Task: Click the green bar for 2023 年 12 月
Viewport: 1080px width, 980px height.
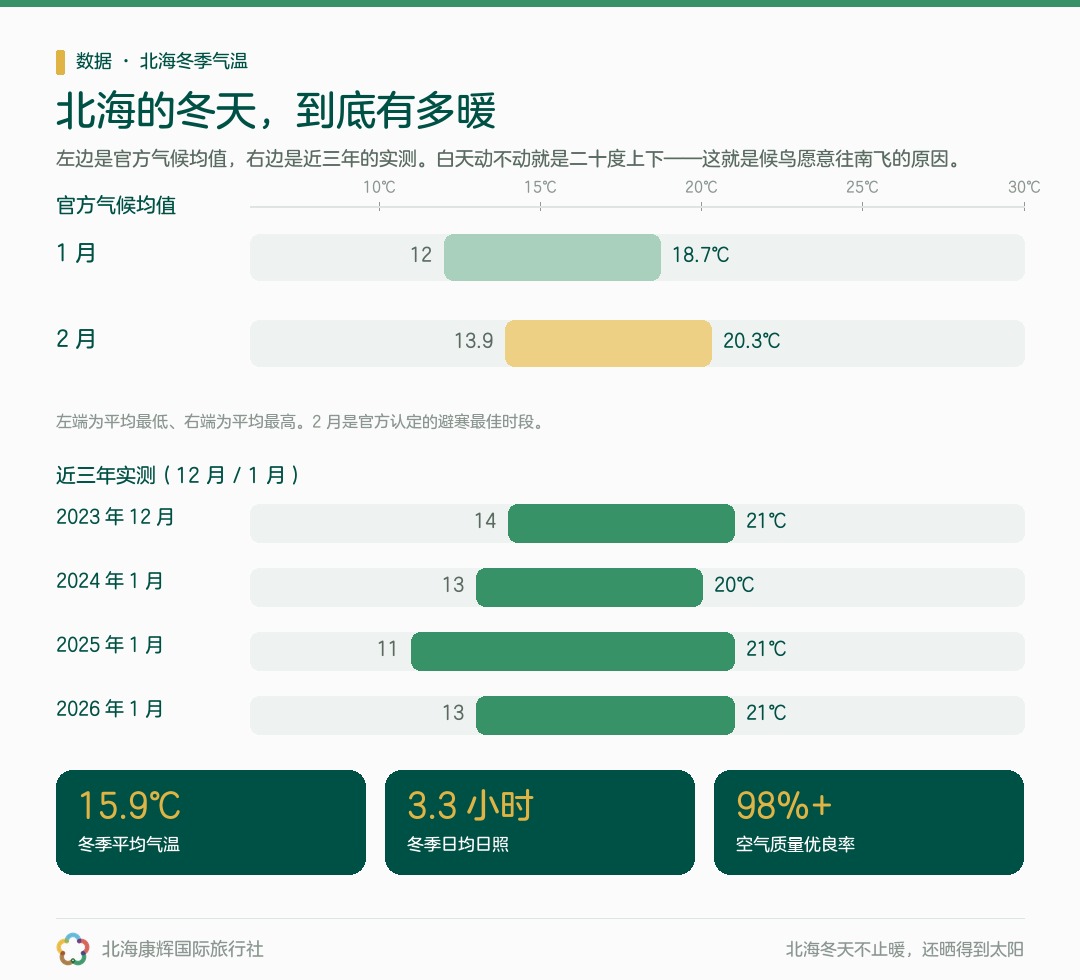Action: coord(621,523)
